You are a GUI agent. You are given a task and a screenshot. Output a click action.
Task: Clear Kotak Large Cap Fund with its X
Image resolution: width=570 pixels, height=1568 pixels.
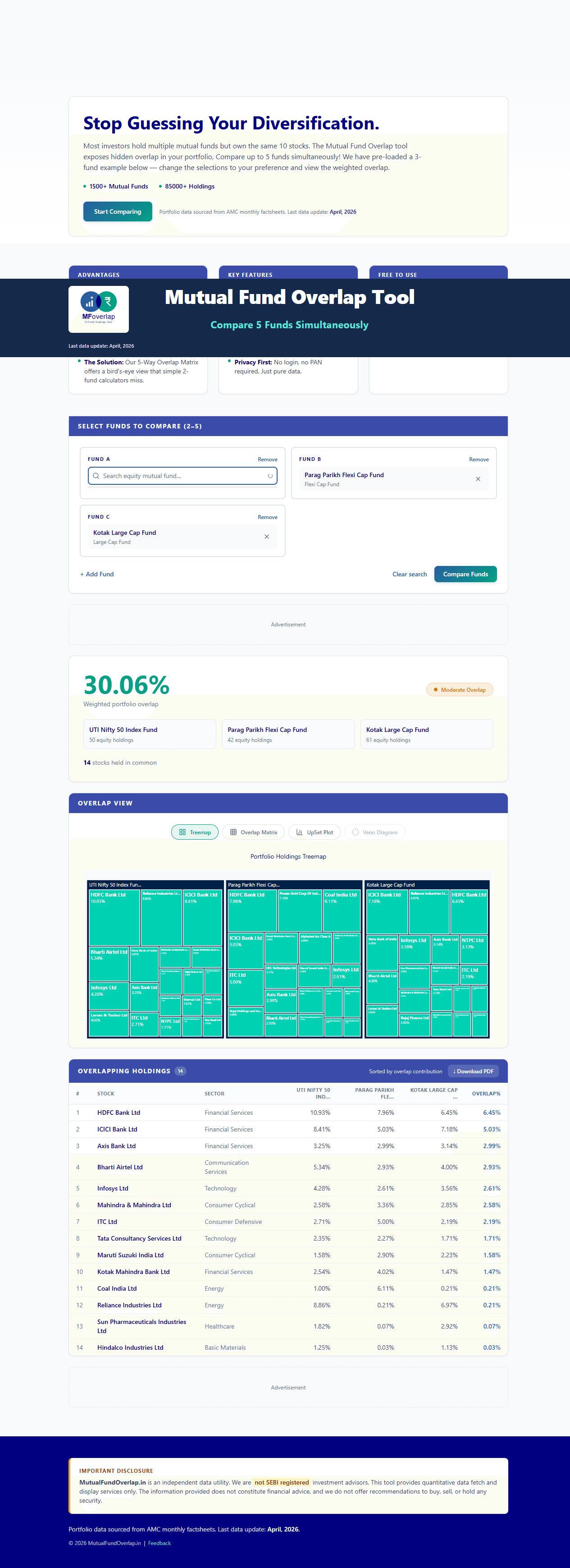(x=266, y=537)
